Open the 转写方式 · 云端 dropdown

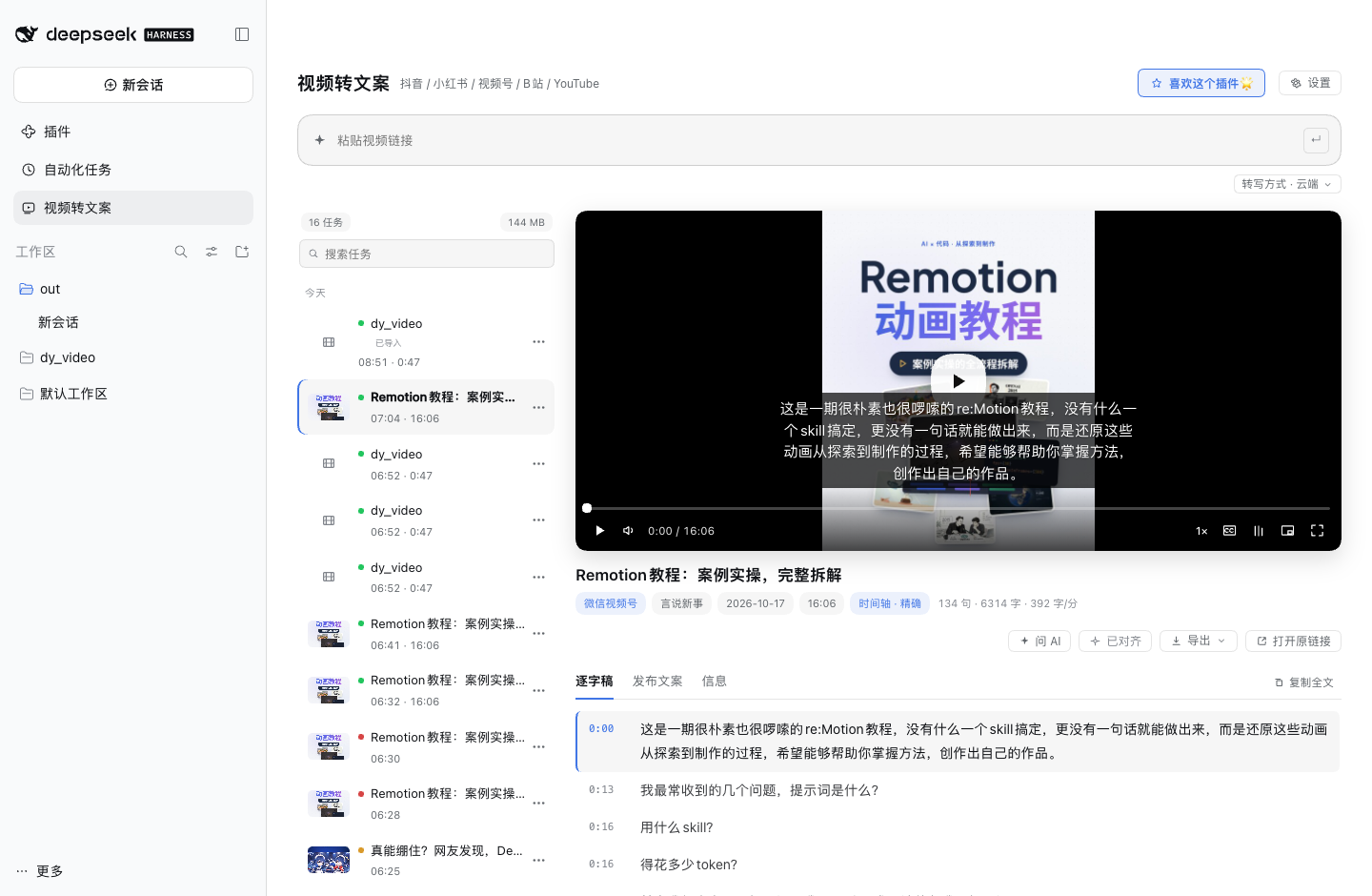point(1287,184)
